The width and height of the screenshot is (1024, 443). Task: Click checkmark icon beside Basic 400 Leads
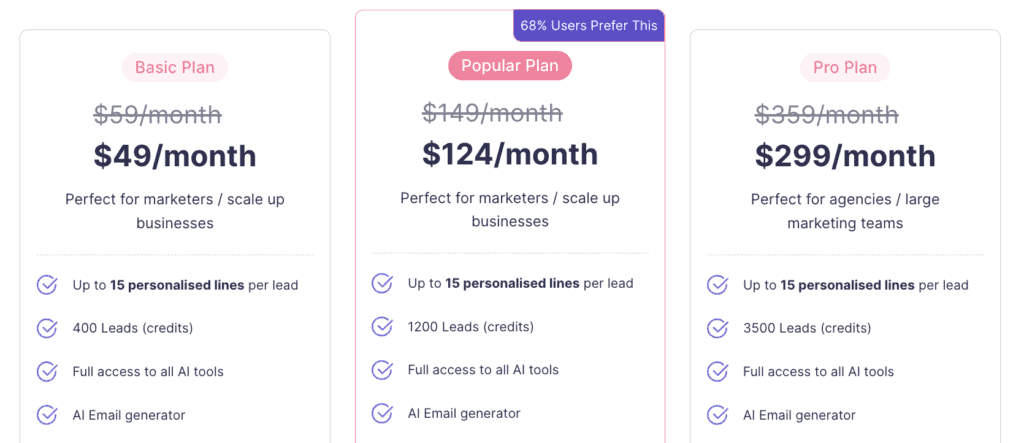(47, 327)
